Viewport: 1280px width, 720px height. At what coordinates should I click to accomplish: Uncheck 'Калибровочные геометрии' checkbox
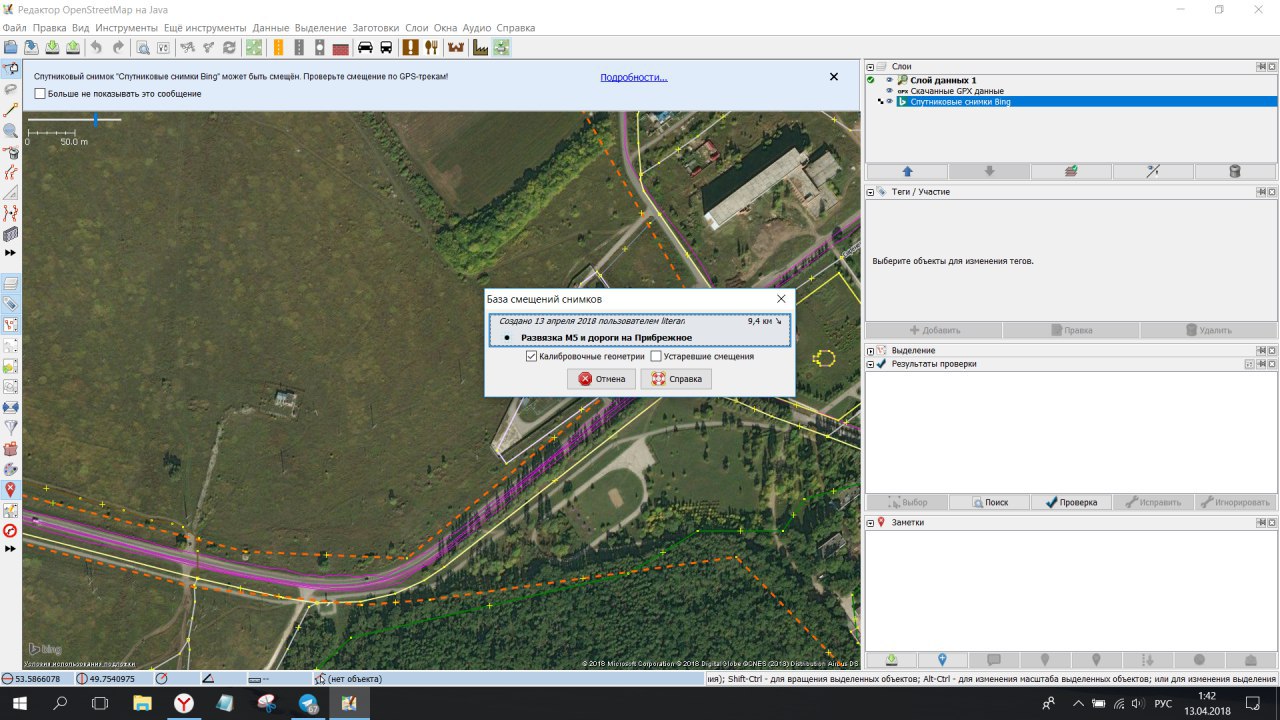coord(531,356)
